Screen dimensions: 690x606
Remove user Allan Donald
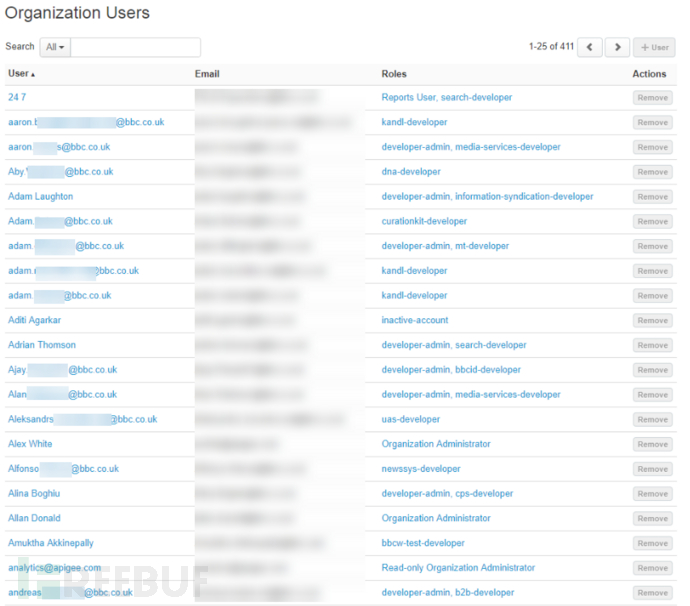[x=653, y=518]
